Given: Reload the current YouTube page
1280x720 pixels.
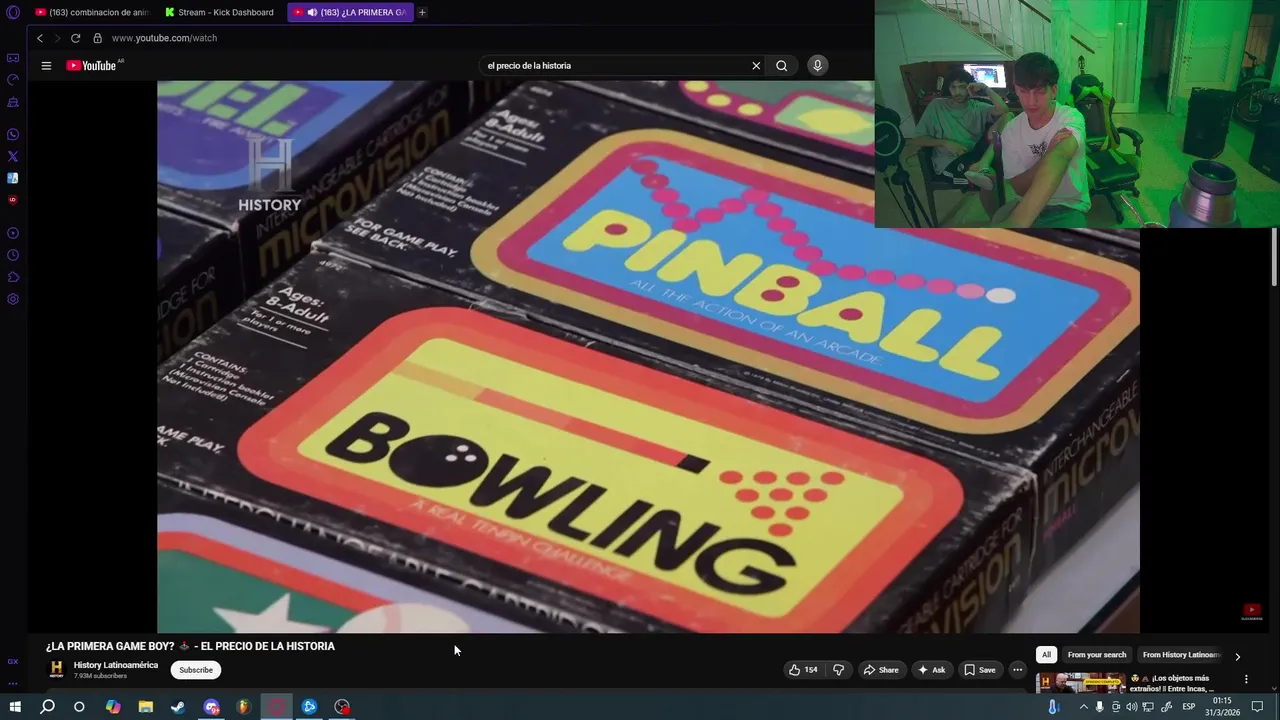Looking at the screenshot, I should [75, 38].
